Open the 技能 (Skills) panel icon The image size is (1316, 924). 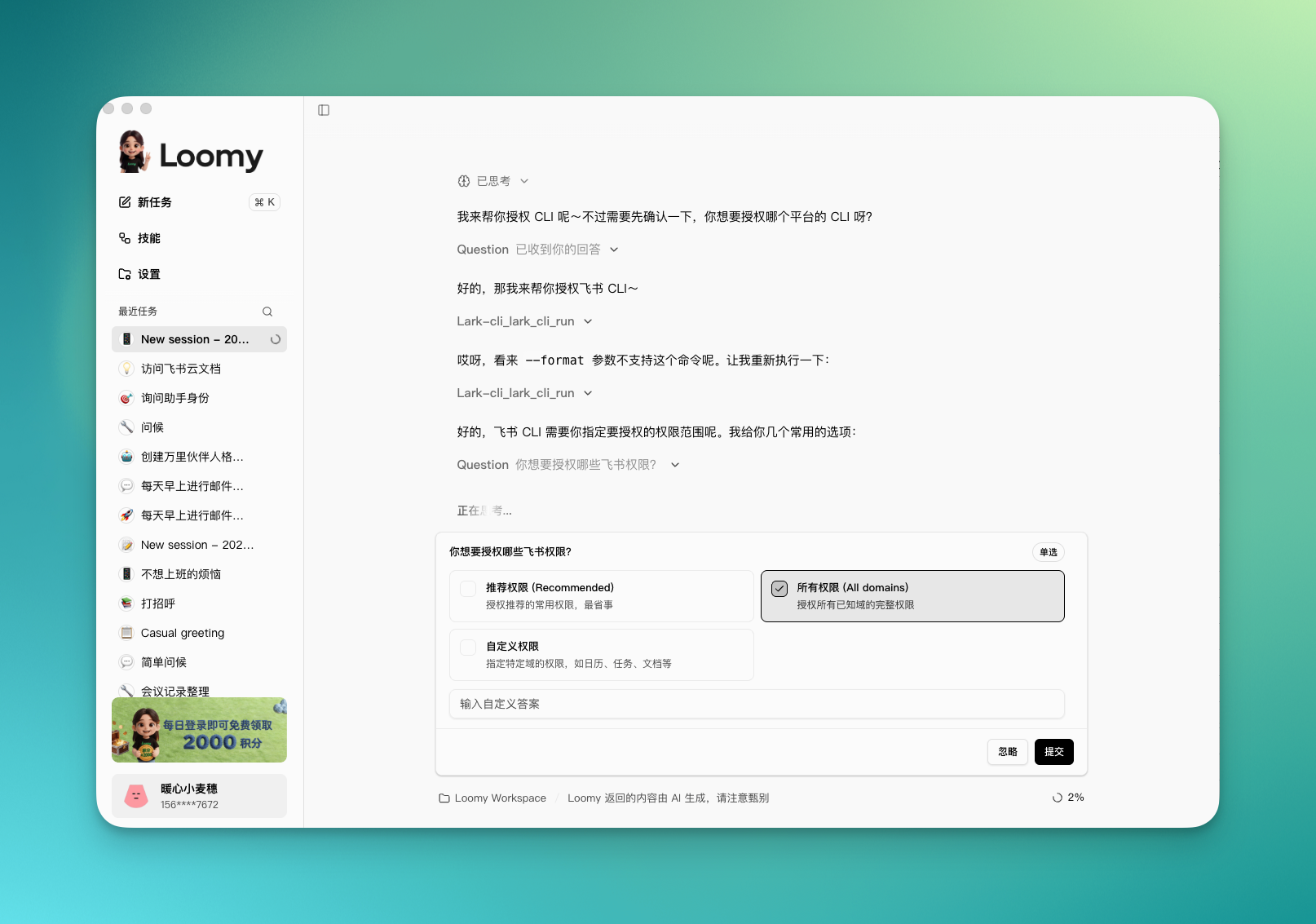[x=125, y=238]
